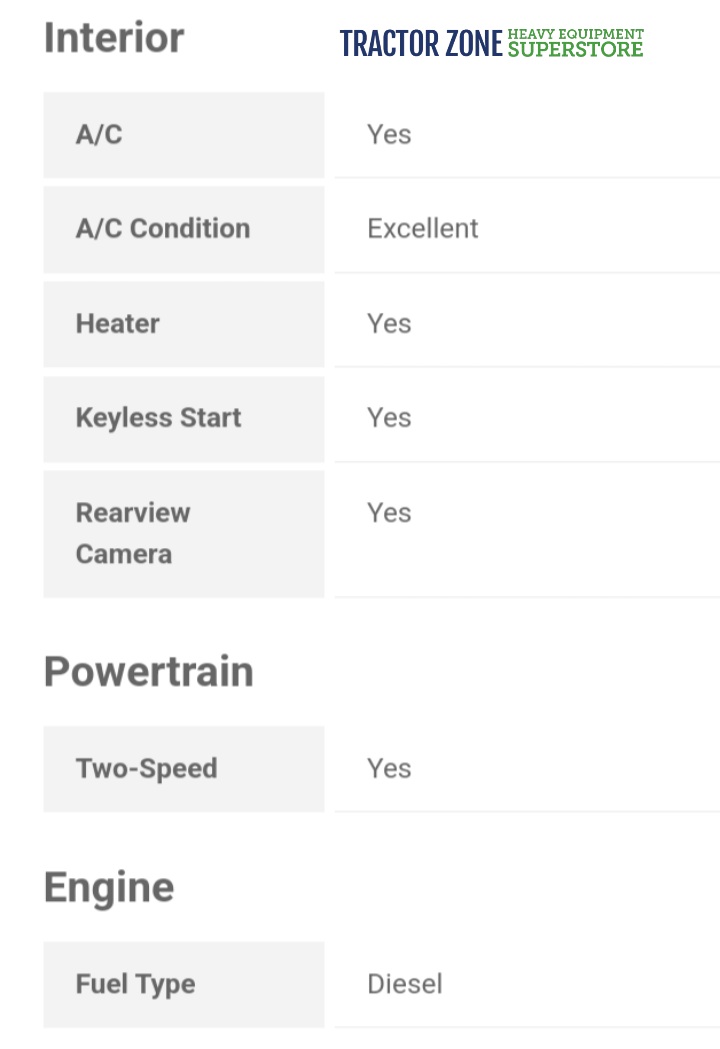Select the Two-Speed label cell

tap(183, 769)
